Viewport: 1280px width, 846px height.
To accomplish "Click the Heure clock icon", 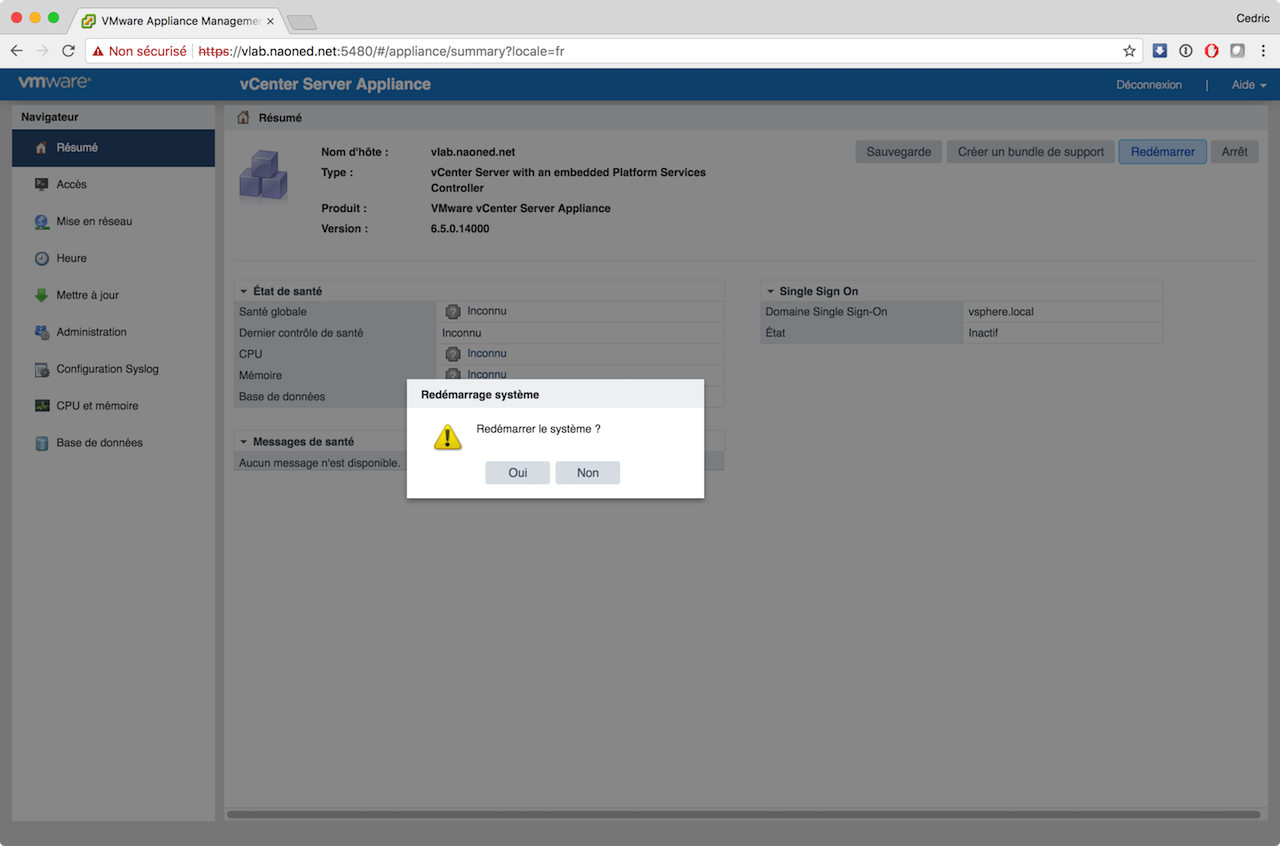I will (x=41, y=259).
